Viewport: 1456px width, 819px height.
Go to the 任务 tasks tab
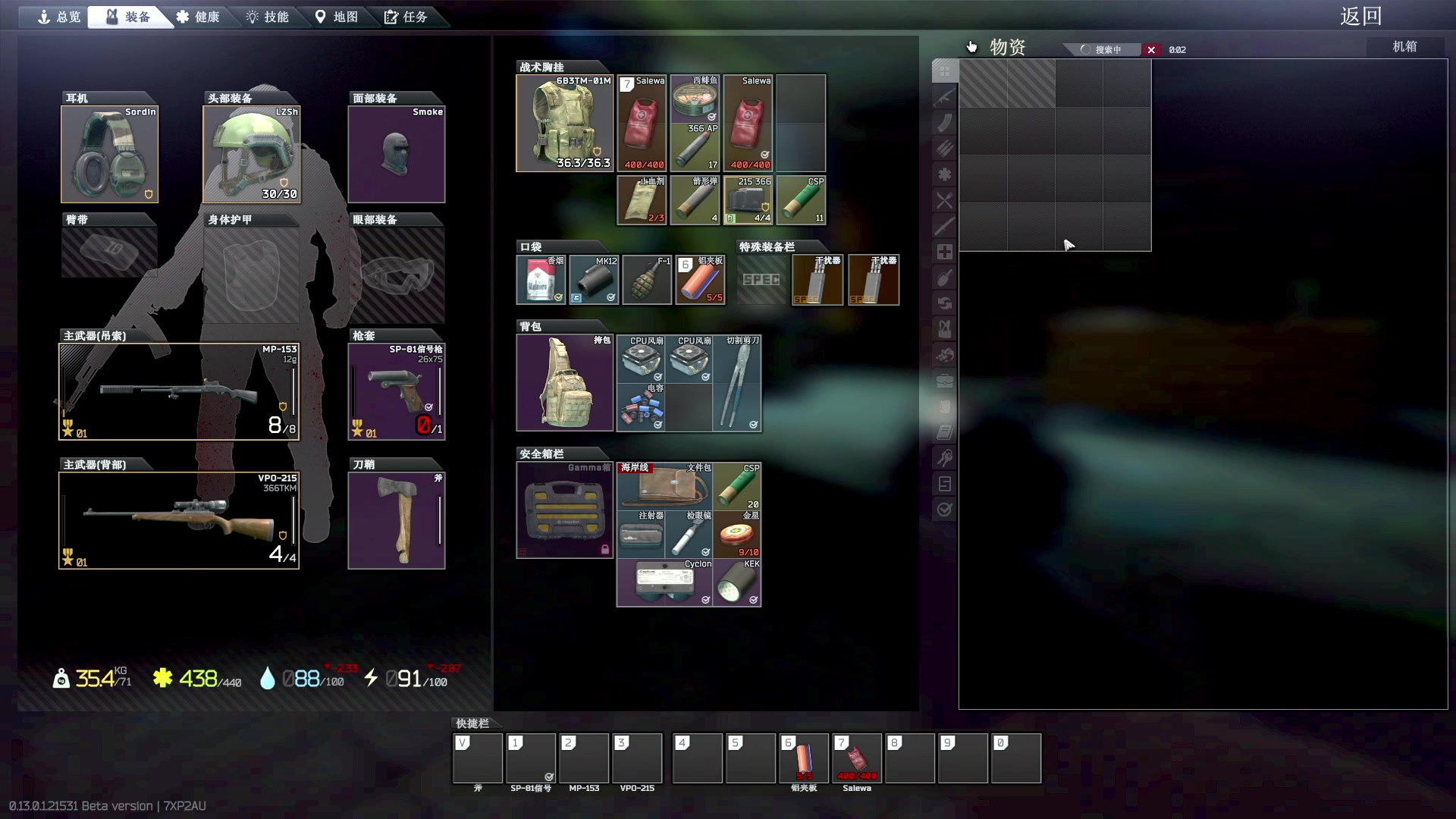coord(406,17)
